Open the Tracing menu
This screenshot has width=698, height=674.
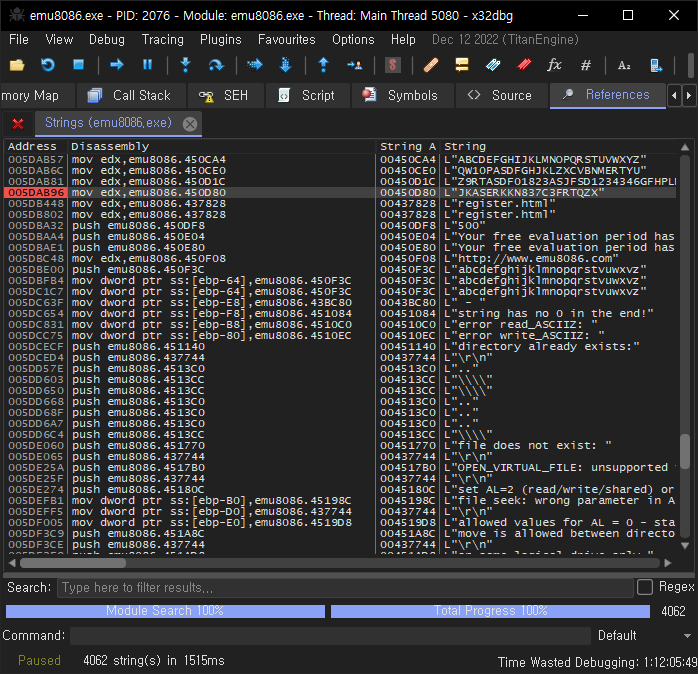pyautogui.click(x=162, y=40)
